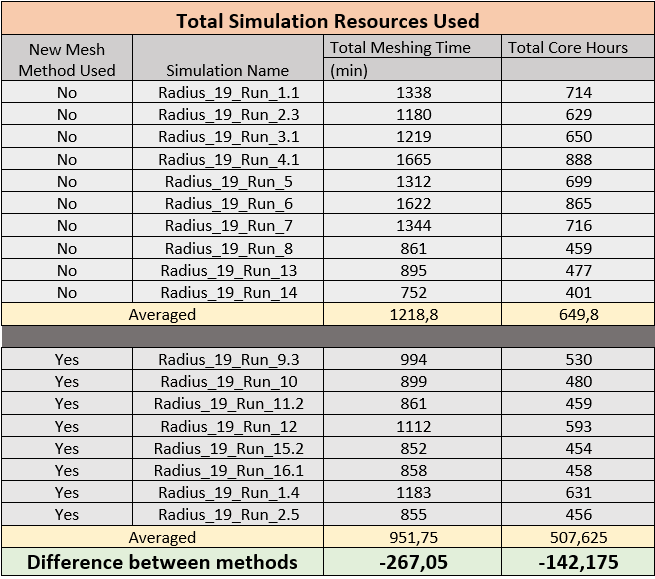Click meshing time value 1219

tap(414, 137)
